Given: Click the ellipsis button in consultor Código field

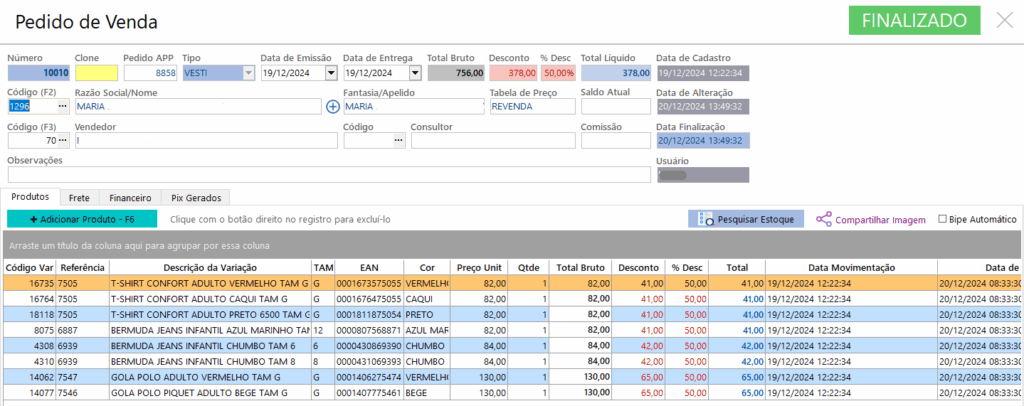Looking at the screenshot, I should pyautogui.click(x=398, y=141).
